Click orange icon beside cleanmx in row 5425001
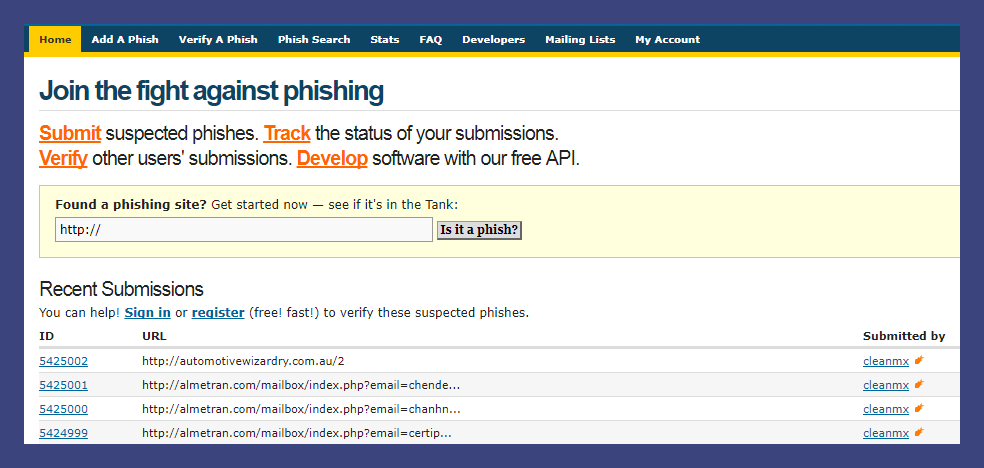984x468 pixels. [x=919, y=384]
